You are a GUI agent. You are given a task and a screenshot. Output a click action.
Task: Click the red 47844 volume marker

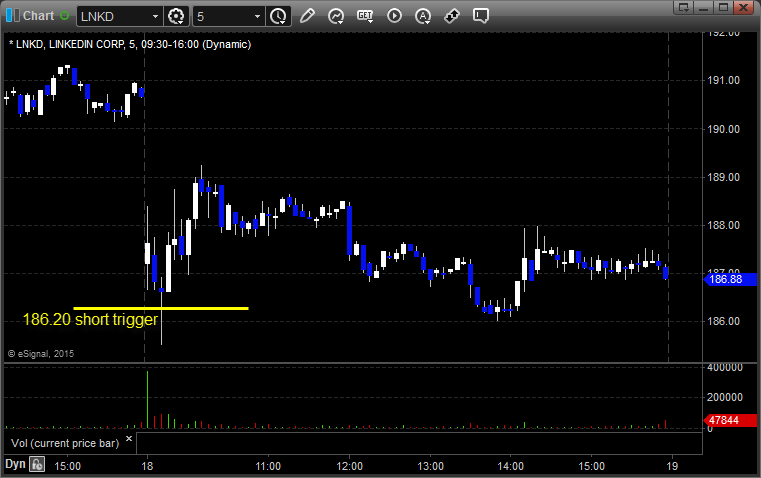730,420
